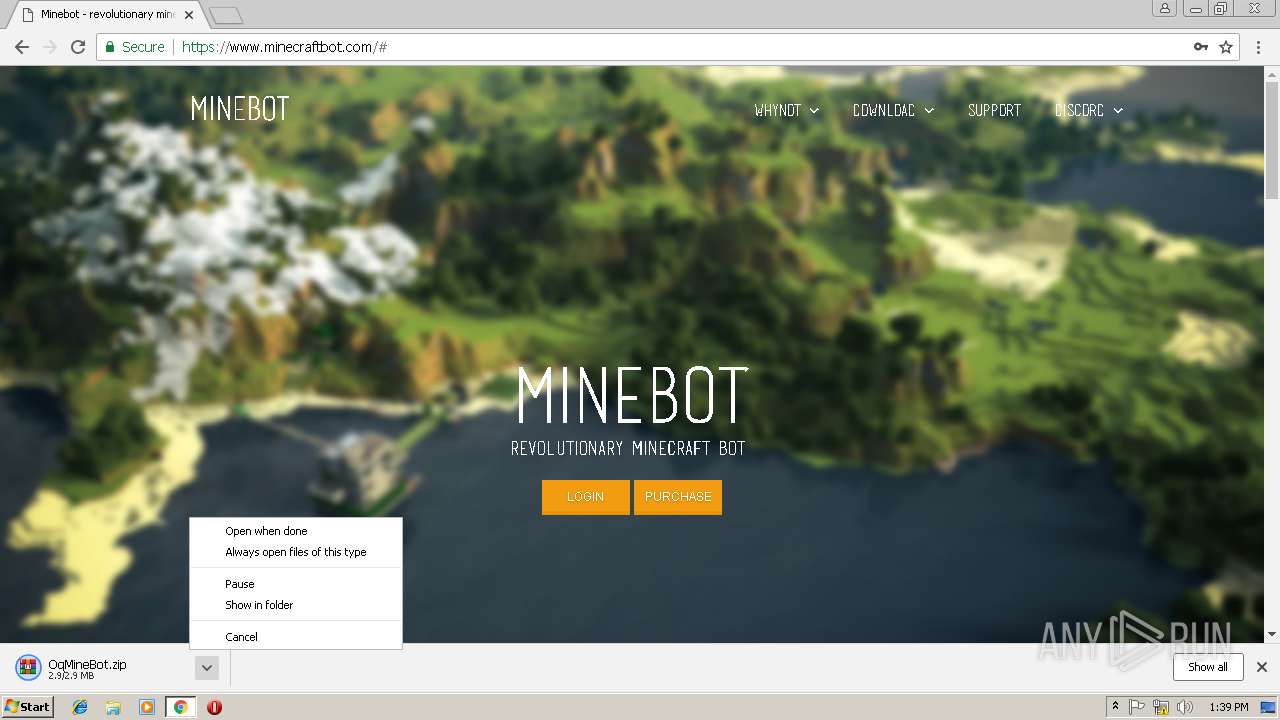Toggle the download item options arrow
1280x720 pixels.
tap(206, 668)
